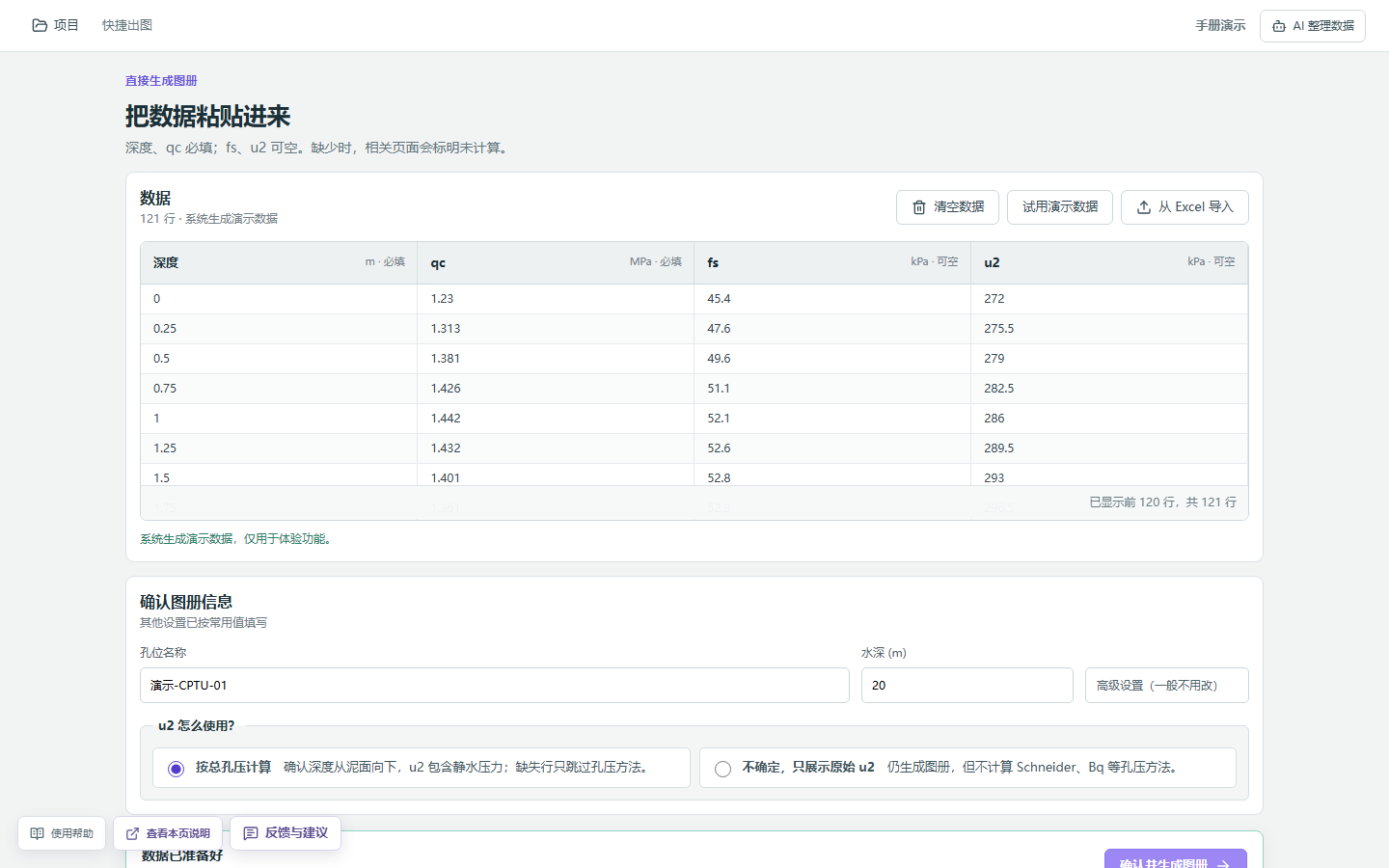This screenshot has width=1389, height=868.
Task: Click the u2 cell 275.5
Action: pos(1109,329)
